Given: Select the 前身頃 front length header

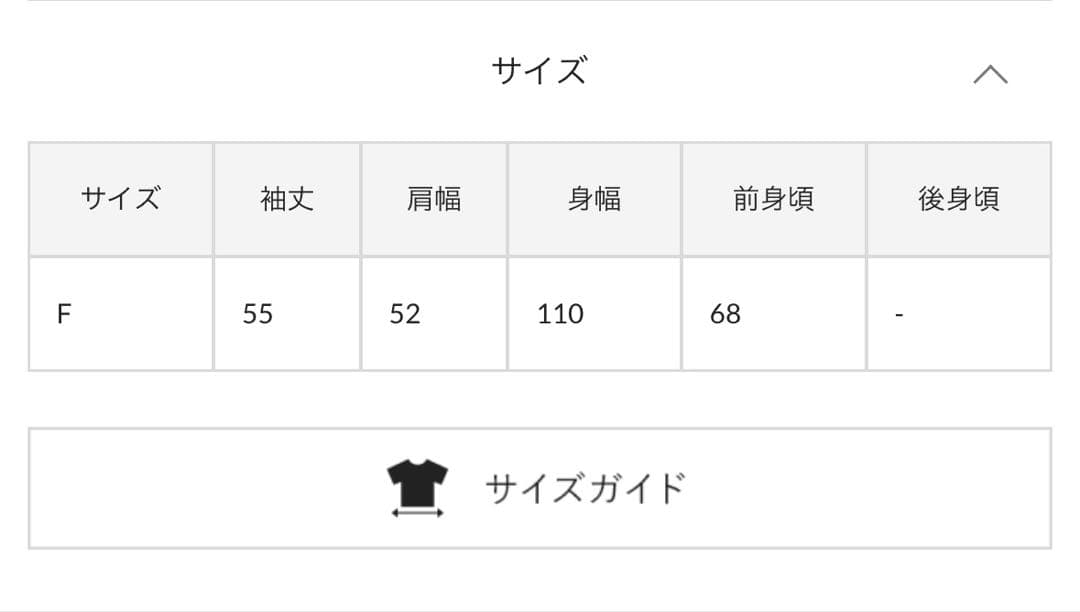Looking at the screenshot, I should point(772,198).
